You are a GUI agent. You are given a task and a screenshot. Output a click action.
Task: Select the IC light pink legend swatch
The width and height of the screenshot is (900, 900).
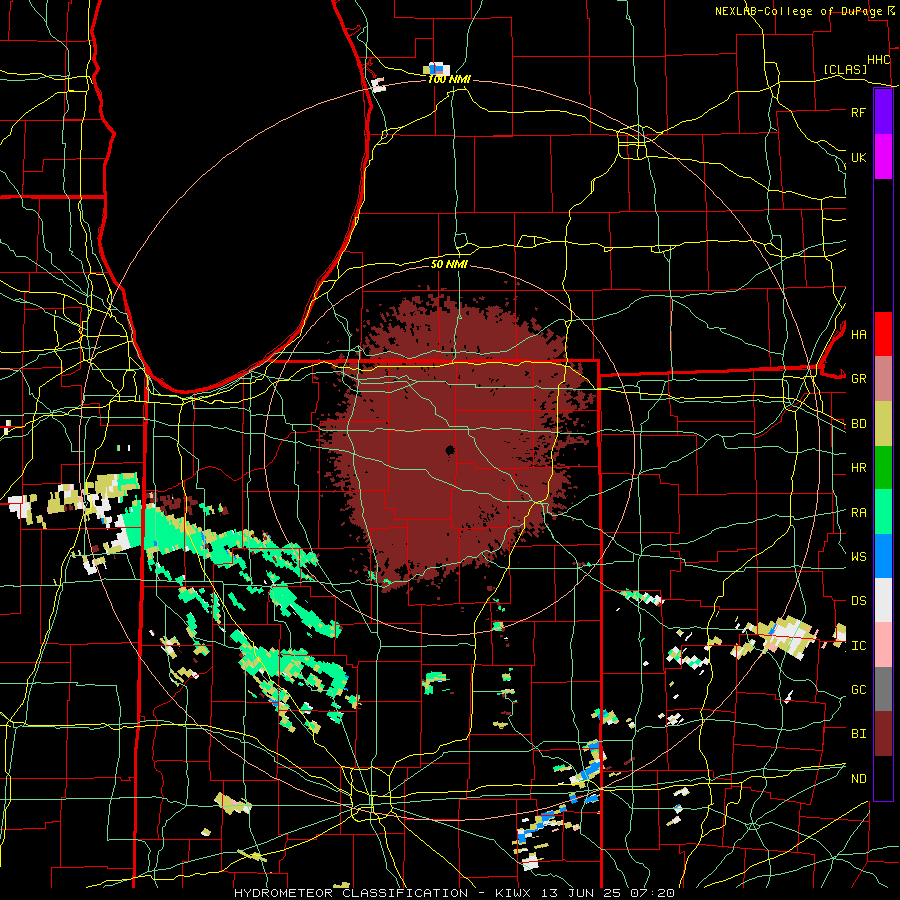coord(883,645)
